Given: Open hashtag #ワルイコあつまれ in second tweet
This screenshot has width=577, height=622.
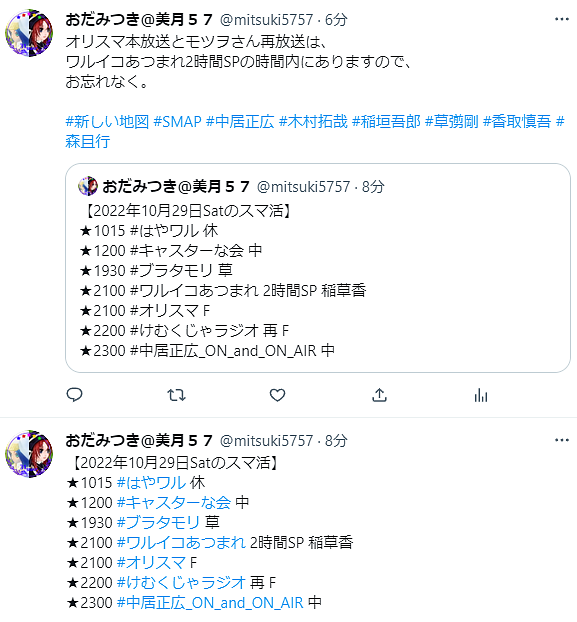Looking at the screenshot, I should 181,542.
